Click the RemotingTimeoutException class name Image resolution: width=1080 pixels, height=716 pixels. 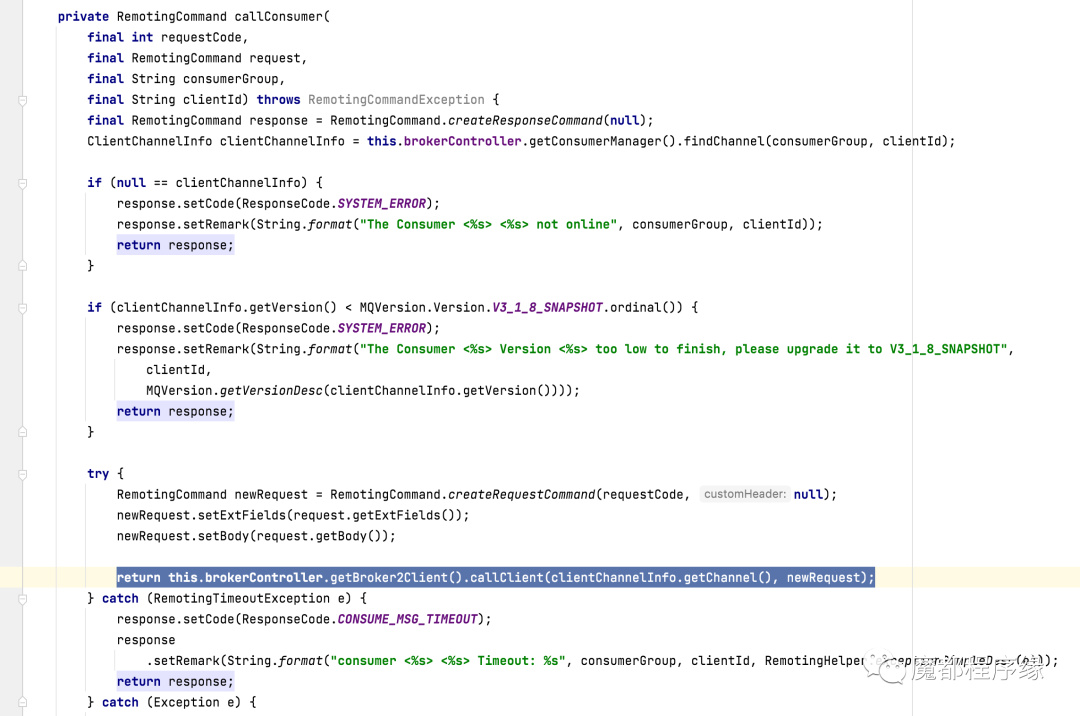[x=241, y=598]
